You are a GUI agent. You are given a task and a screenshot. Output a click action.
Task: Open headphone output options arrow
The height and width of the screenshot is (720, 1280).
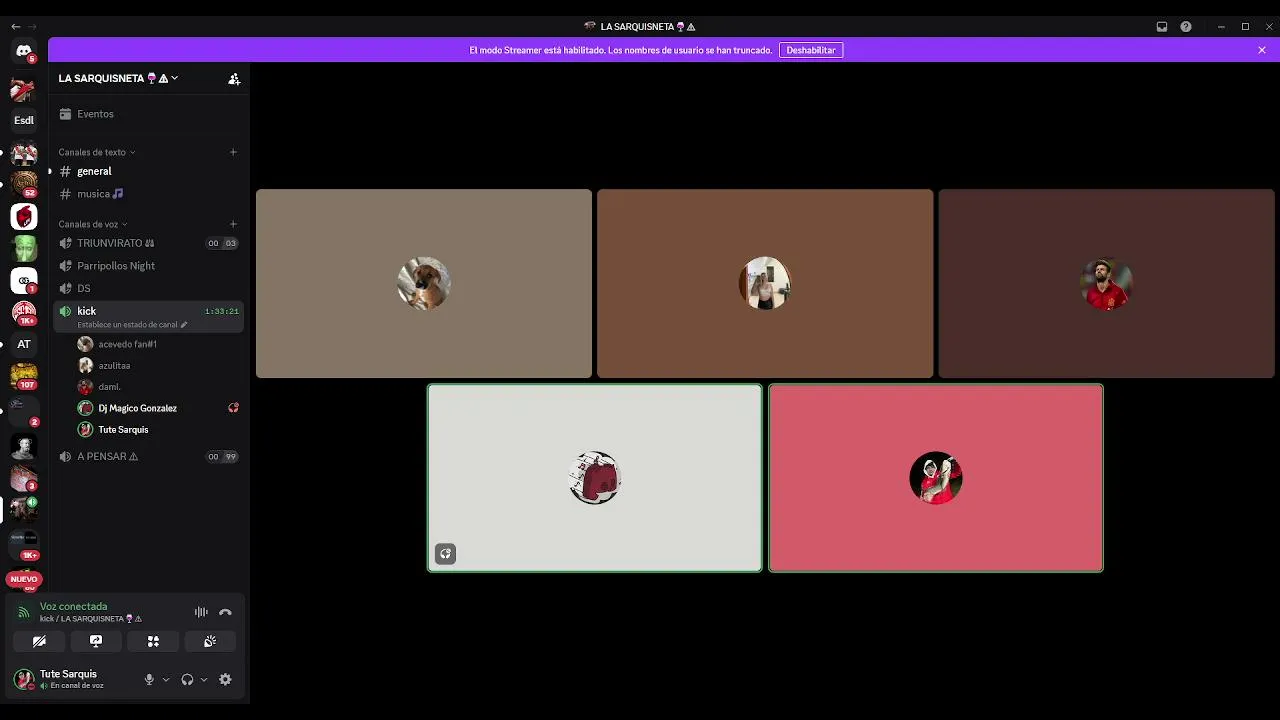pos(204,680)
